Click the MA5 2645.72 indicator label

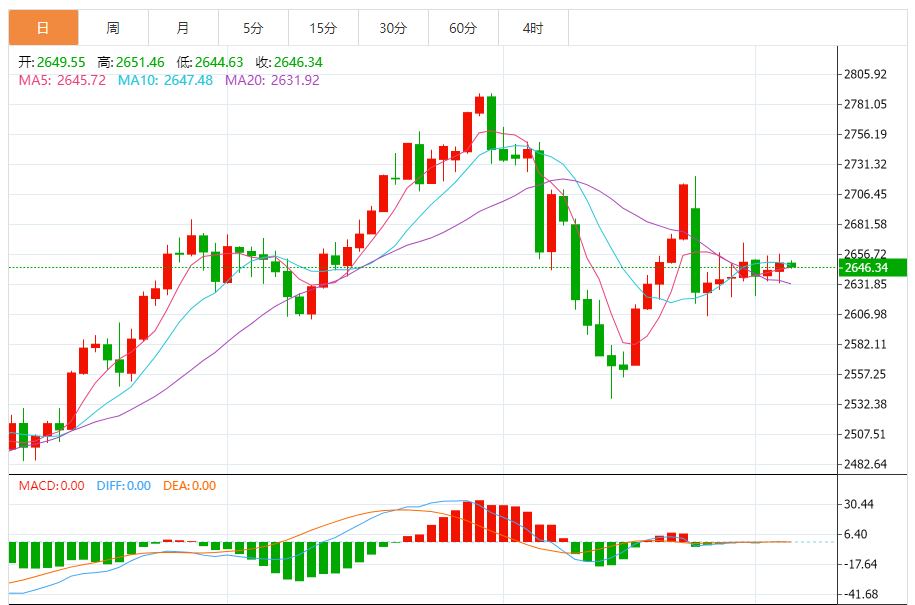pos(62,80)
